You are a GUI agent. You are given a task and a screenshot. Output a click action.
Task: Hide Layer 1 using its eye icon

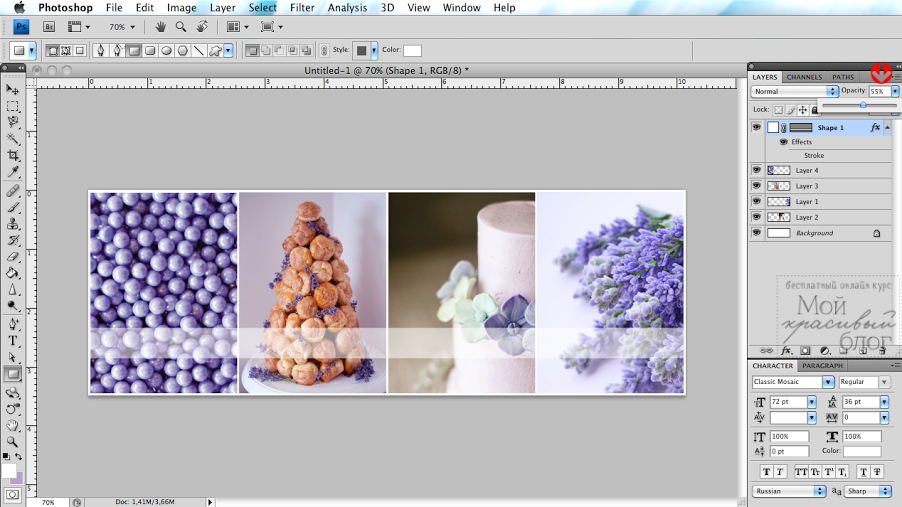(x=756, y=201)
